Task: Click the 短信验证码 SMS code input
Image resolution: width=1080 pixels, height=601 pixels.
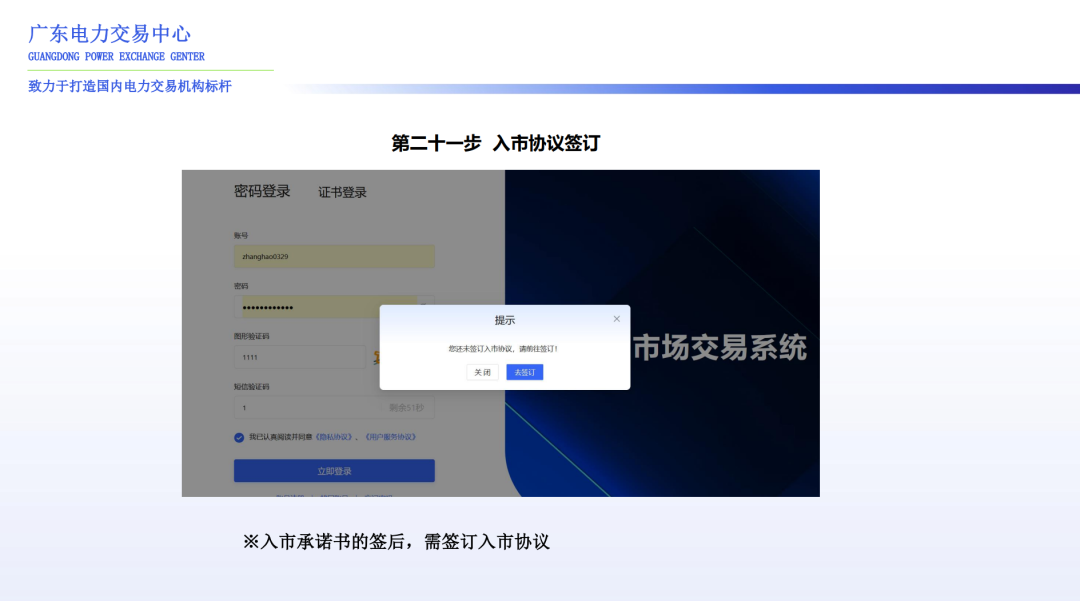Action: [x=300, y=407]
